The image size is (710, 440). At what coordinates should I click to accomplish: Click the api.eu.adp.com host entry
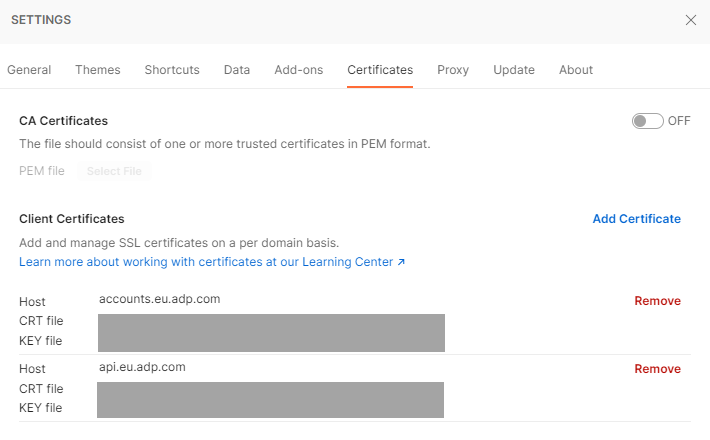coord(142,367)
